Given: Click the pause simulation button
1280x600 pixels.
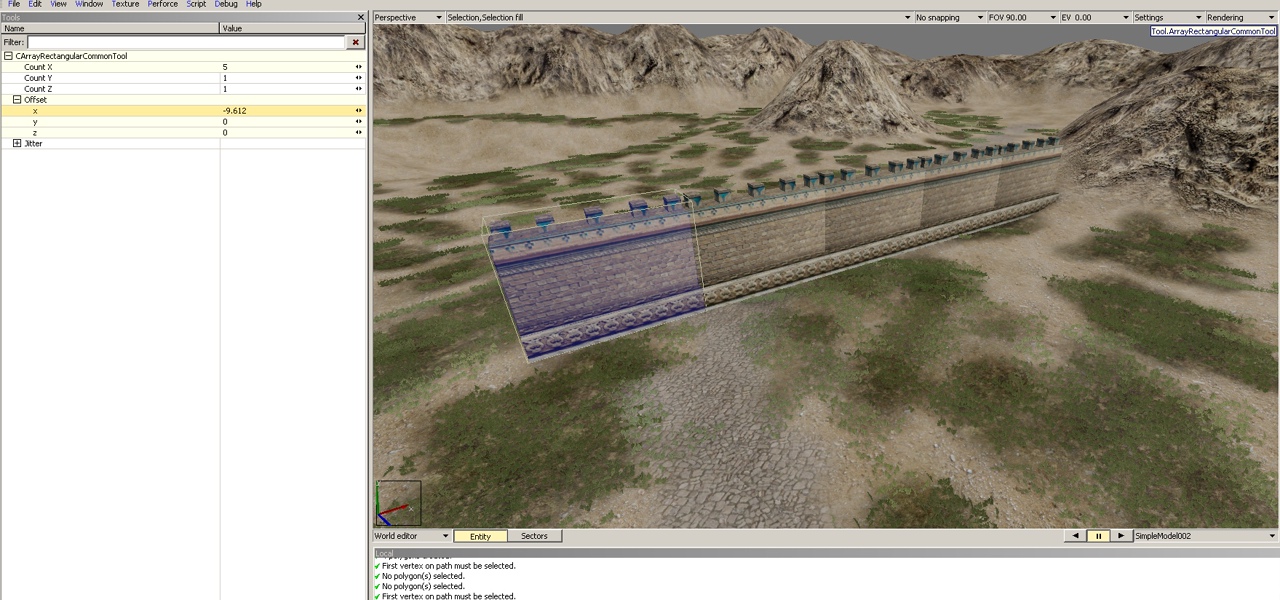Looking at the screenshot, I should [x=1098, y=536].
